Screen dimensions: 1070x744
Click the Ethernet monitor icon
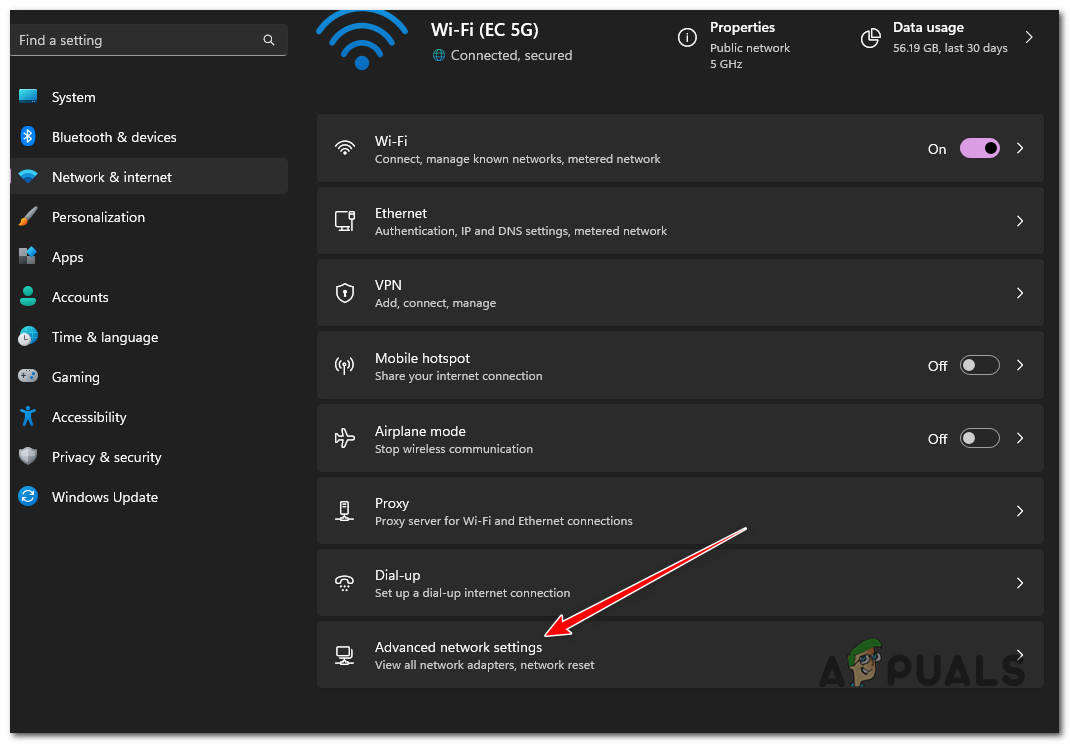345,220
